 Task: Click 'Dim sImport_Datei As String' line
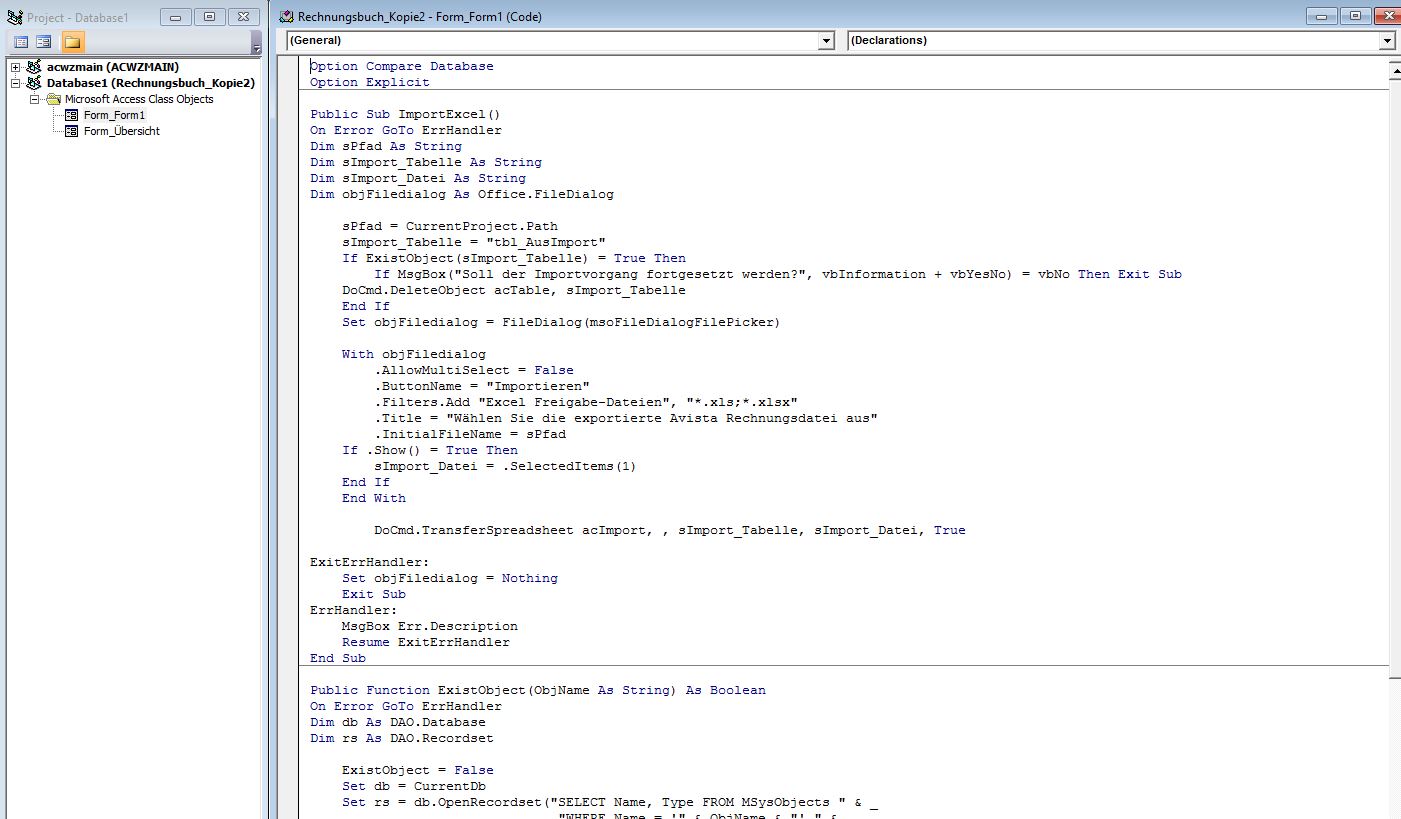(418, 178)
